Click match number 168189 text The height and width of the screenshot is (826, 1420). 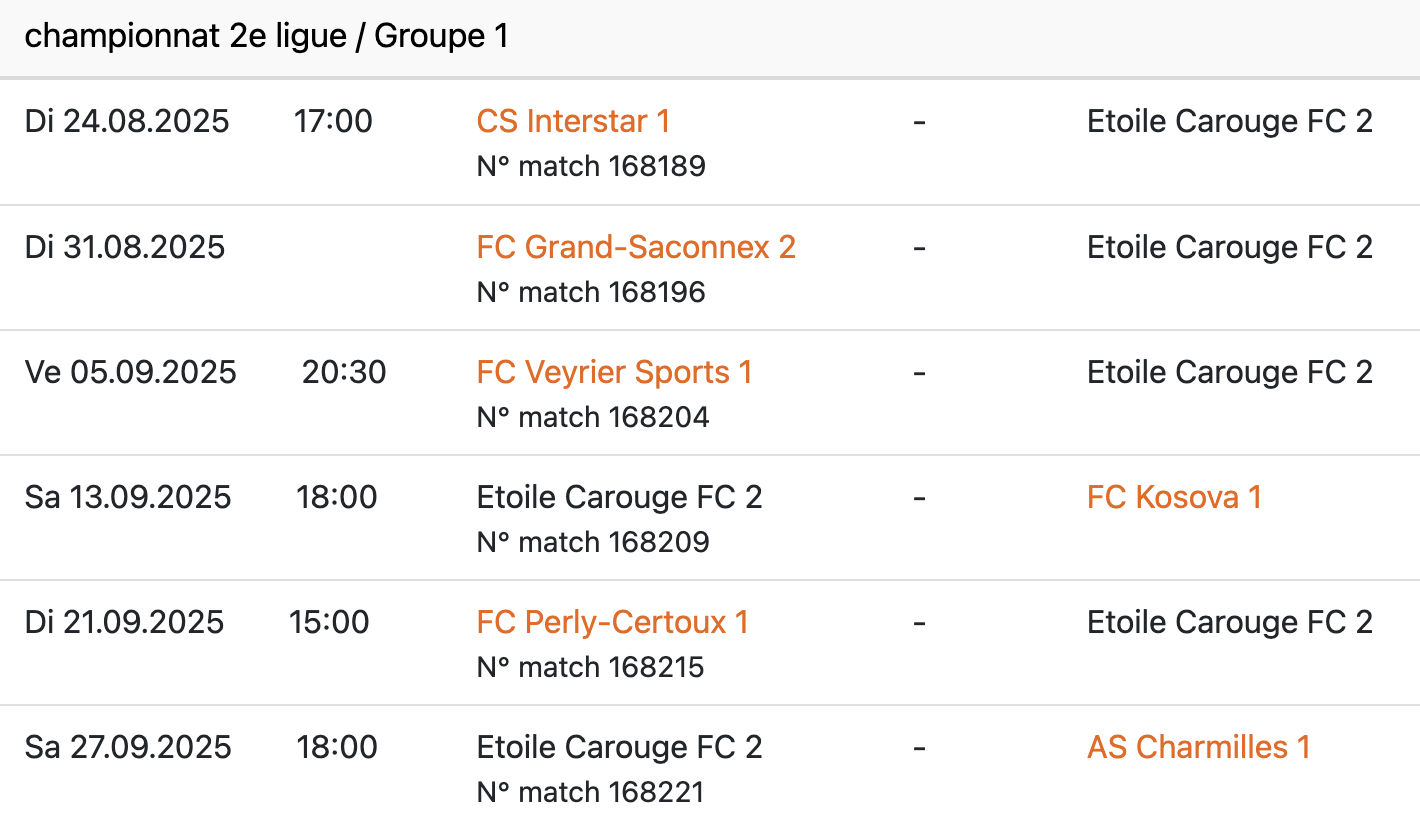point(591,166)
